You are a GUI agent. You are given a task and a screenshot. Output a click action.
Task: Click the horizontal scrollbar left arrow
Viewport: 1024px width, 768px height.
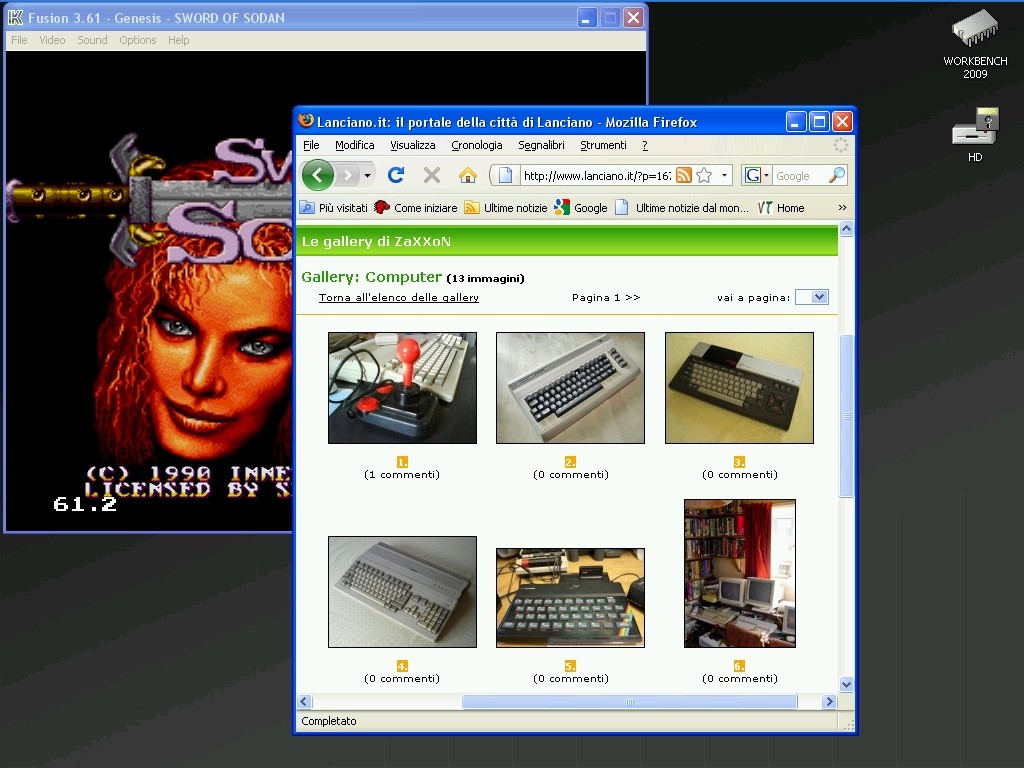tap(304, 701)
